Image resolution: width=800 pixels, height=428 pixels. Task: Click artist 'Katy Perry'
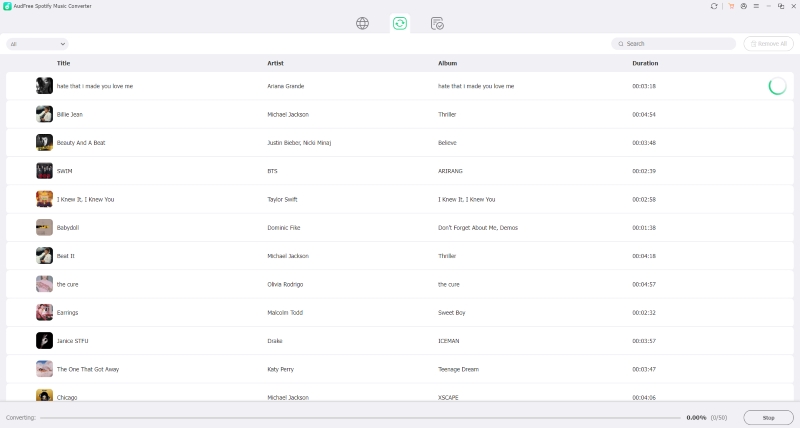click(x=281, y=369)
